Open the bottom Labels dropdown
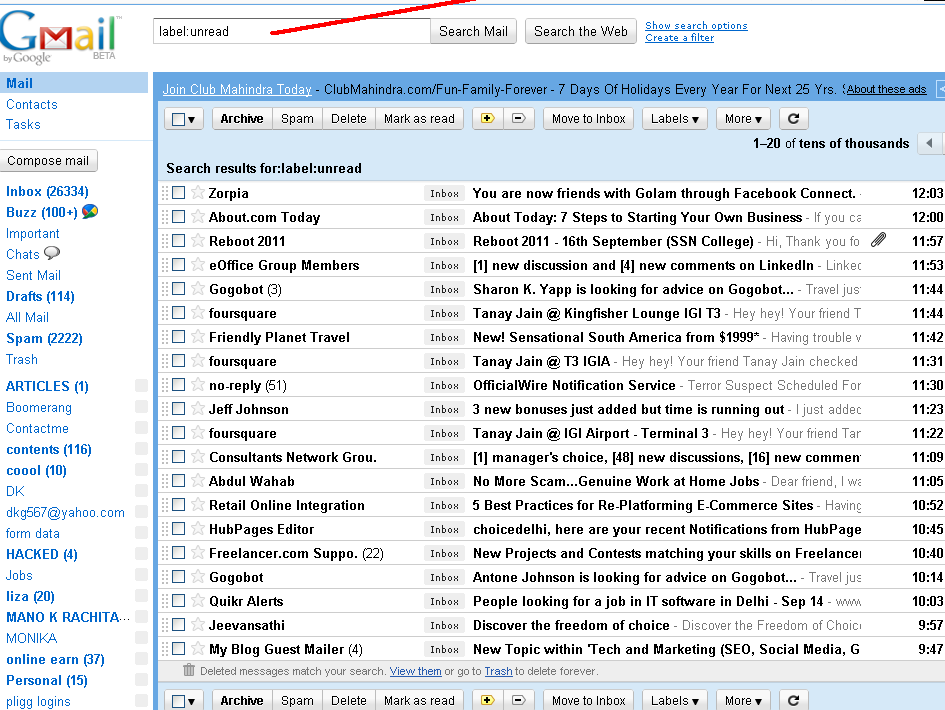945x710 pixels. [x=674, y=700]
